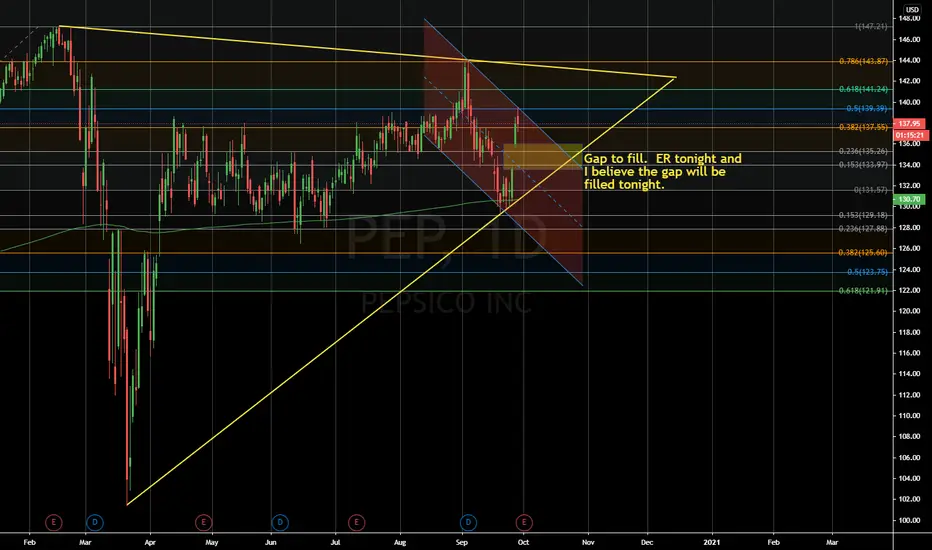Click the 0.382(137.55) Fibonacci level label
Screen dimensions: 932x550
pyautogui.click(x=864, y=127)
